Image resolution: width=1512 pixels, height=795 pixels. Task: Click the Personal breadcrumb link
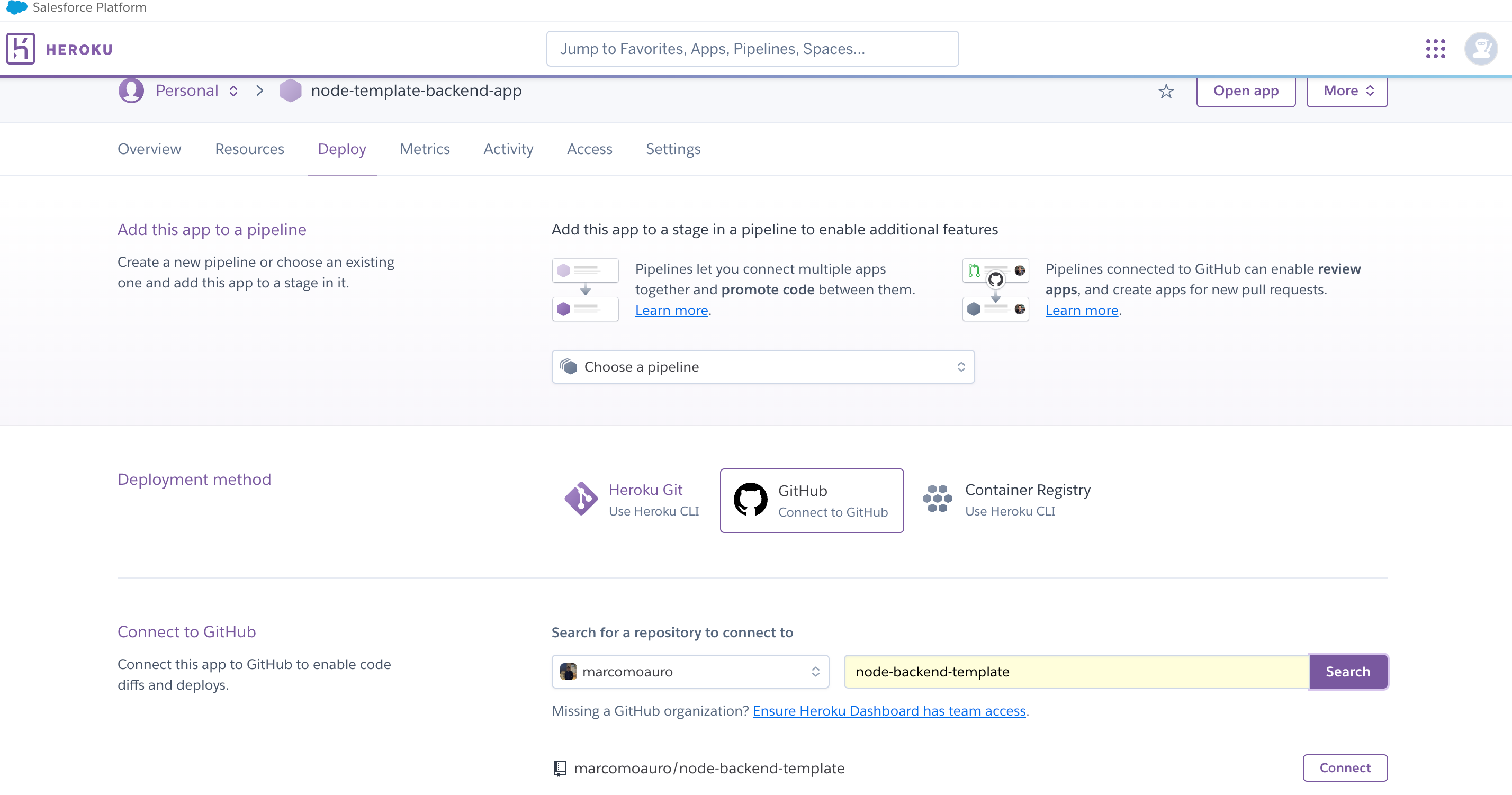pos(187,91)
